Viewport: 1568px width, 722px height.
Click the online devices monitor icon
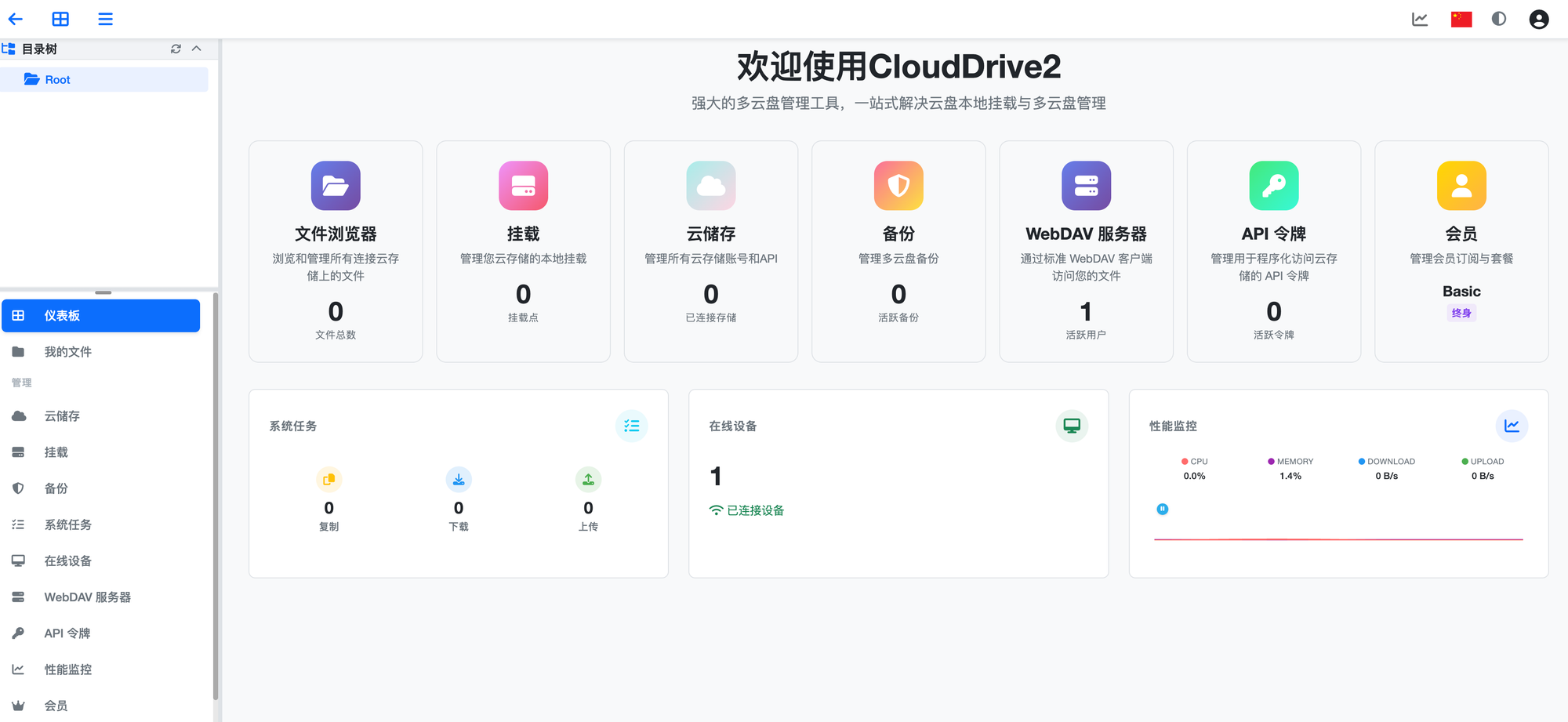click(x=1071, y=426)
